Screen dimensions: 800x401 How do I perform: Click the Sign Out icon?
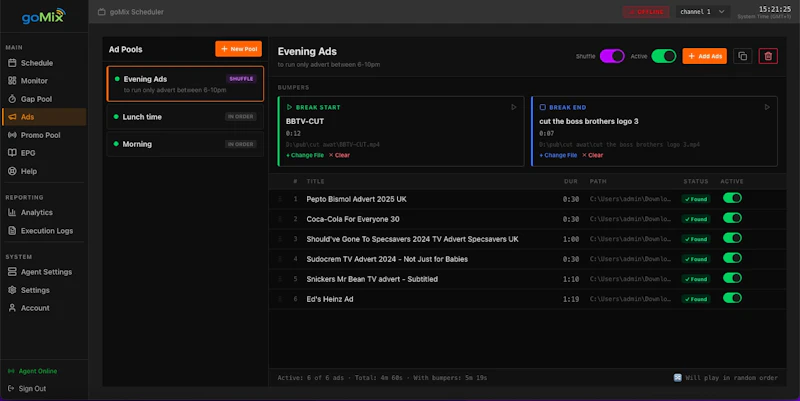11,388
